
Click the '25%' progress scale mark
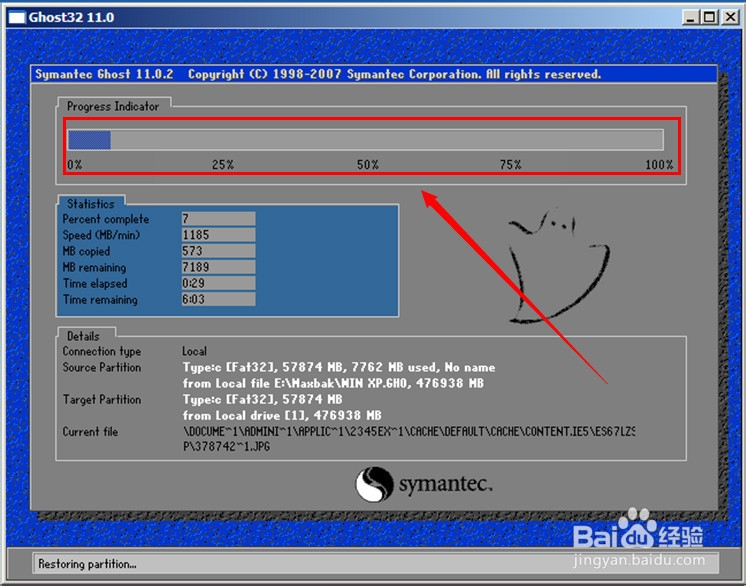pyautogui.click(x=223, y=165)
